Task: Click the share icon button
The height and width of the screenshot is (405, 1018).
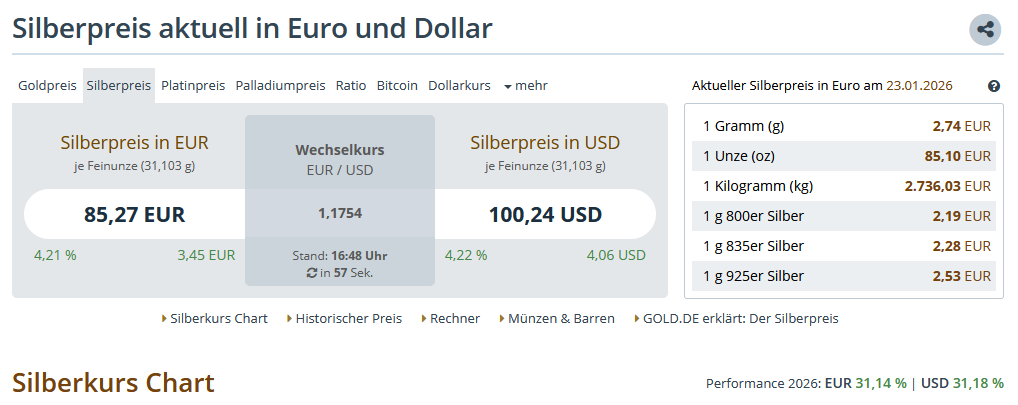Action: pos(985,29)
